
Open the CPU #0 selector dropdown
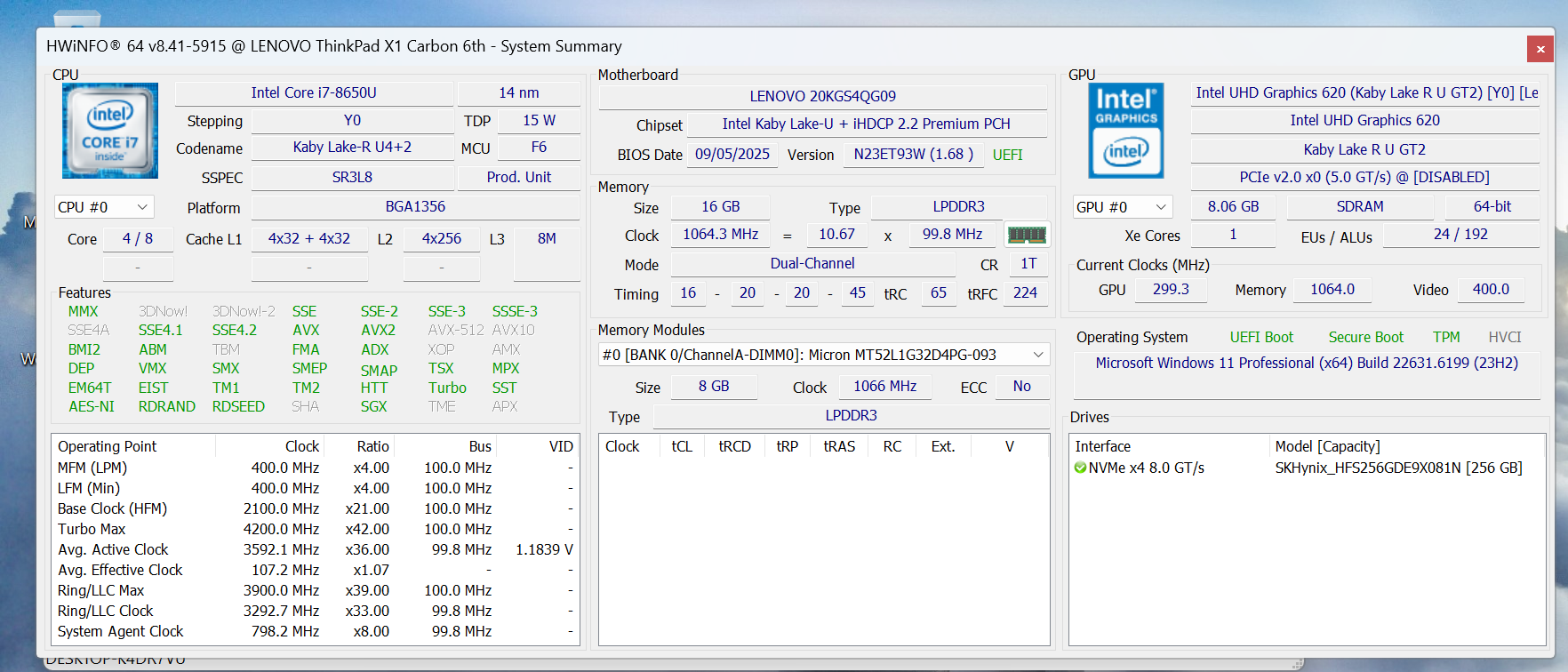[104, 207]
